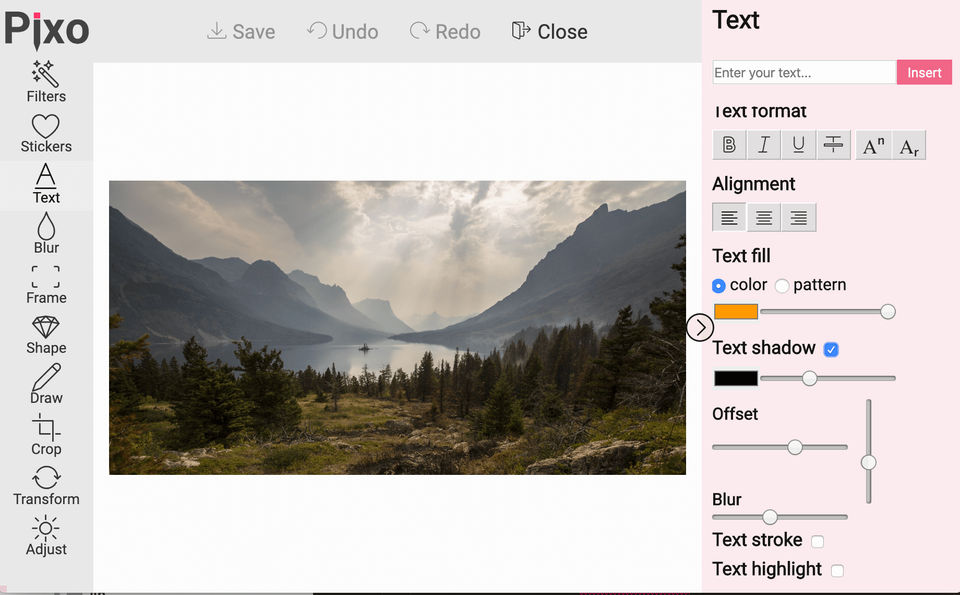Screen dimensions: 960x595
Task: Open the Frame tool
Action: (x=46, y=284)
